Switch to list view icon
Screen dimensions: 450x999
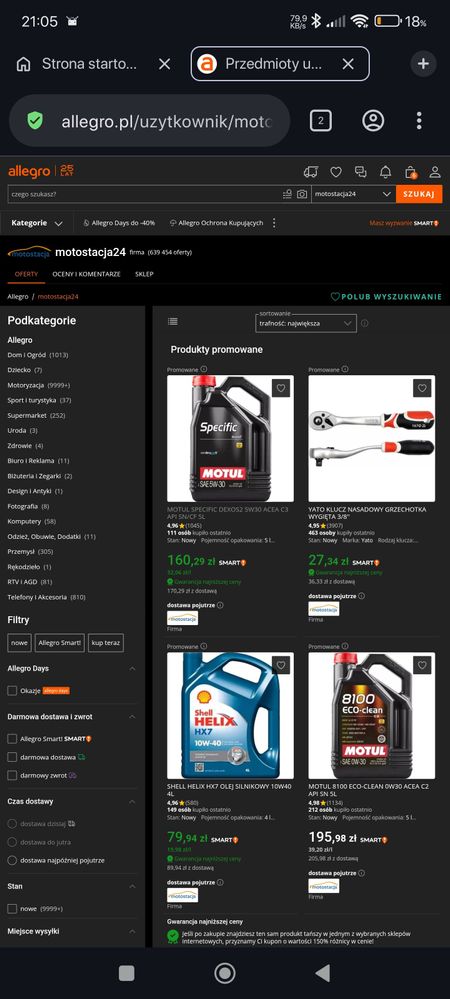(173, 322)
